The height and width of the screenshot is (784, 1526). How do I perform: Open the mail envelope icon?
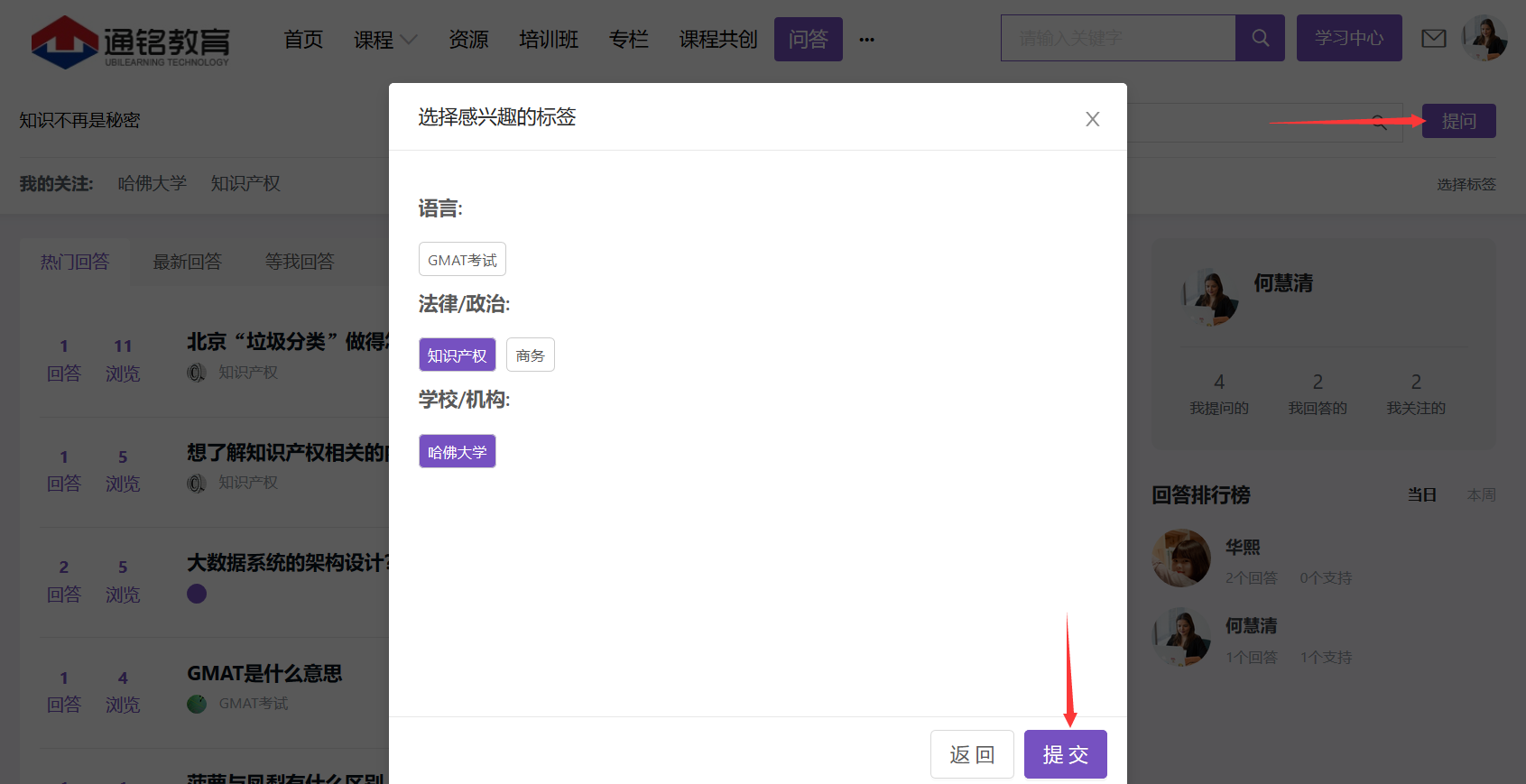point(1433,38)
